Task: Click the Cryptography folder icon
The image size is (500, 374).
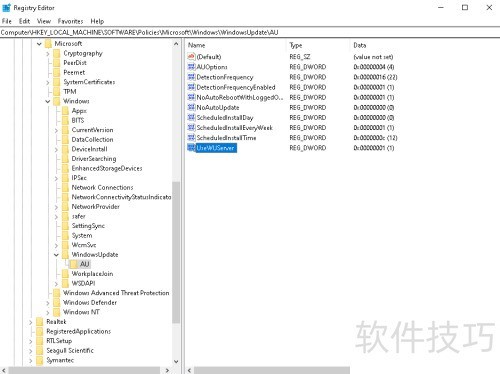Action: coord(57,53)
